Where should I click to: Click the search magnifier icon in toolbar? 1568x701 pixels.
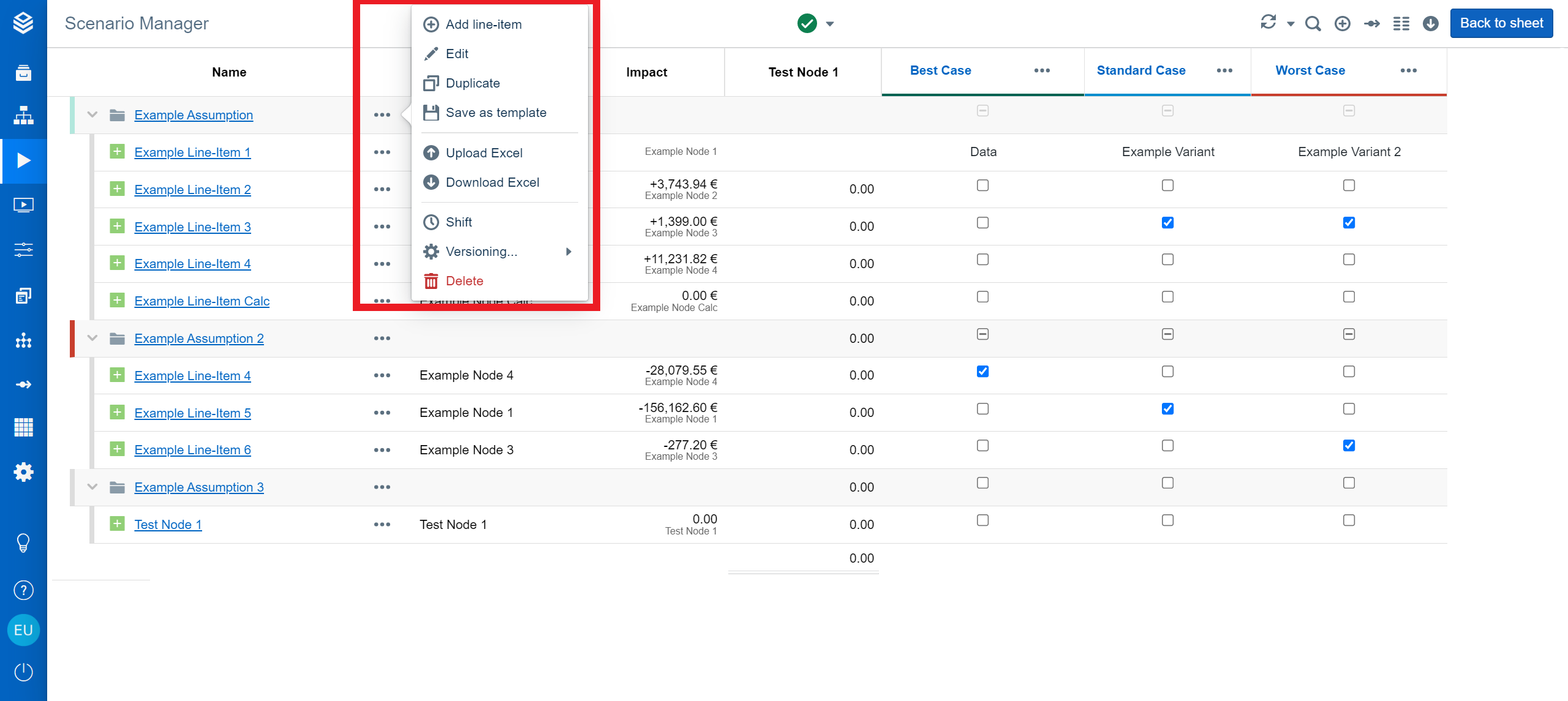(1313, 24)
